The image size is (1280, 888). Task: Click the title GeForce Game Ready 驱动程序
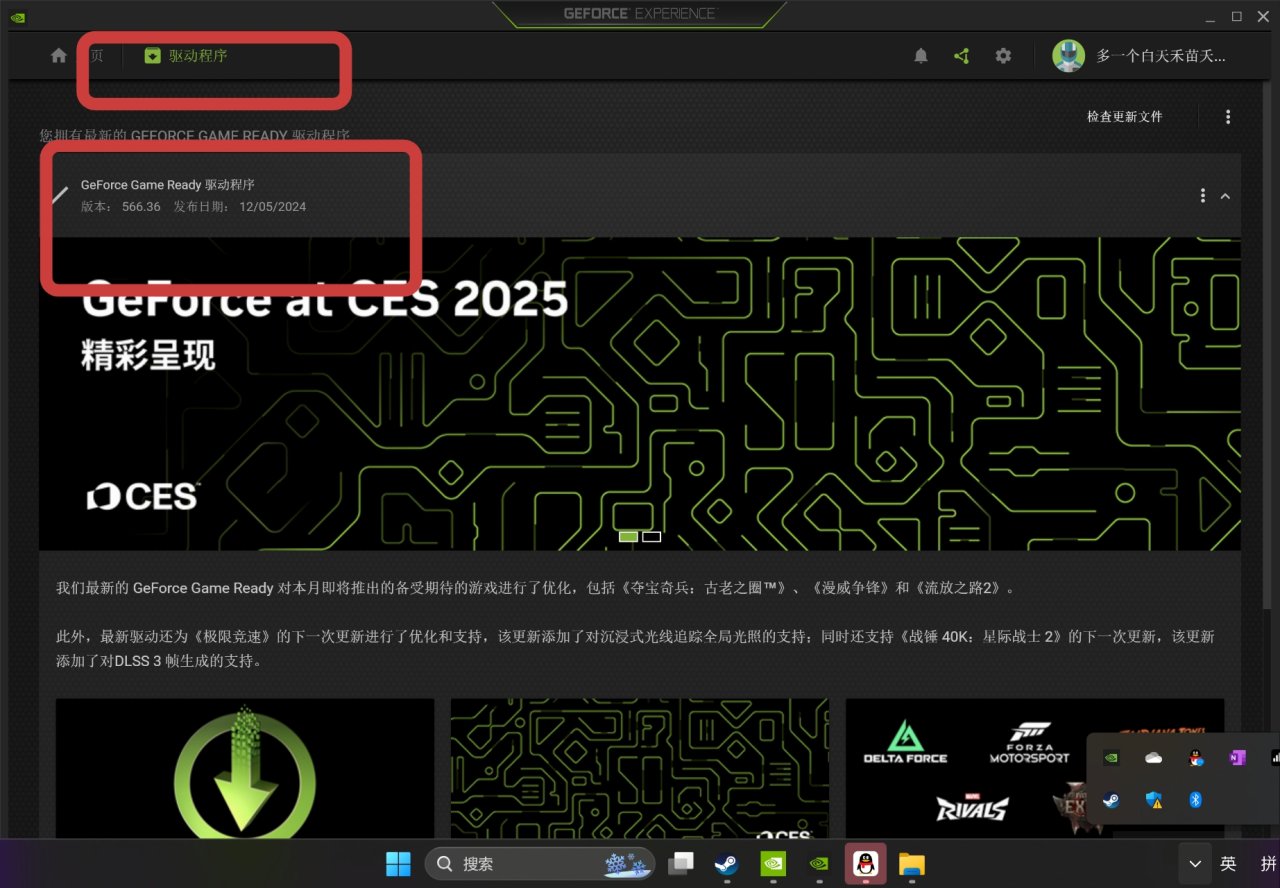coord(167,185)
